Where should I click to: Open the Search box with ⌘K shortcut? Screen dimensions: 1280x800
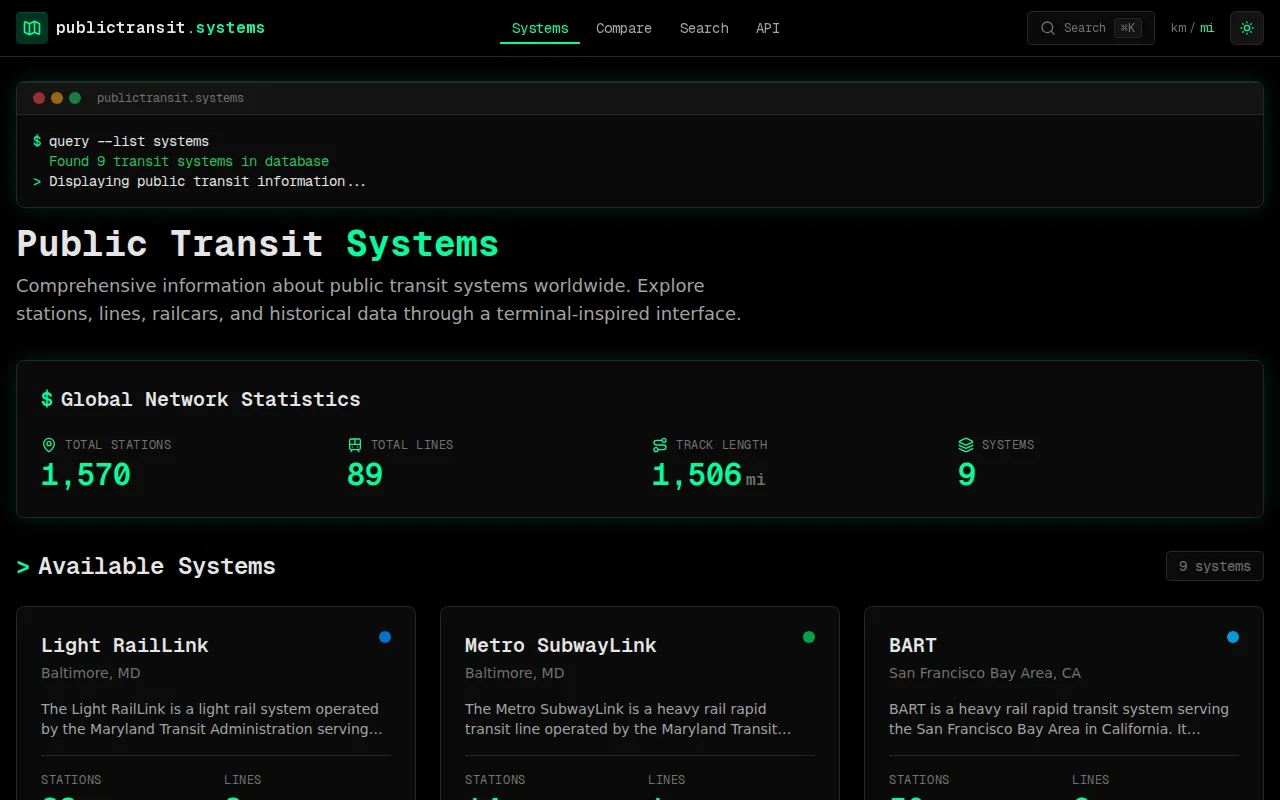click(1091, 28)
